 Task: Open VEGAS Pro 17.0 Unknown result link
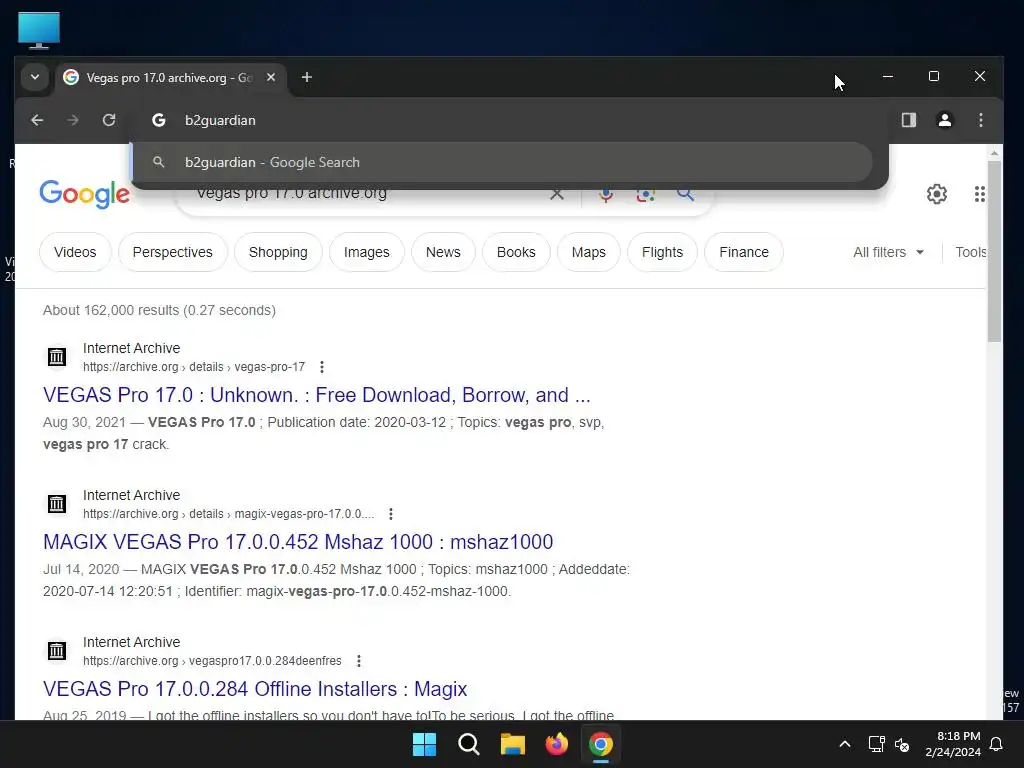pyautogui.click(x=317, y=395)
